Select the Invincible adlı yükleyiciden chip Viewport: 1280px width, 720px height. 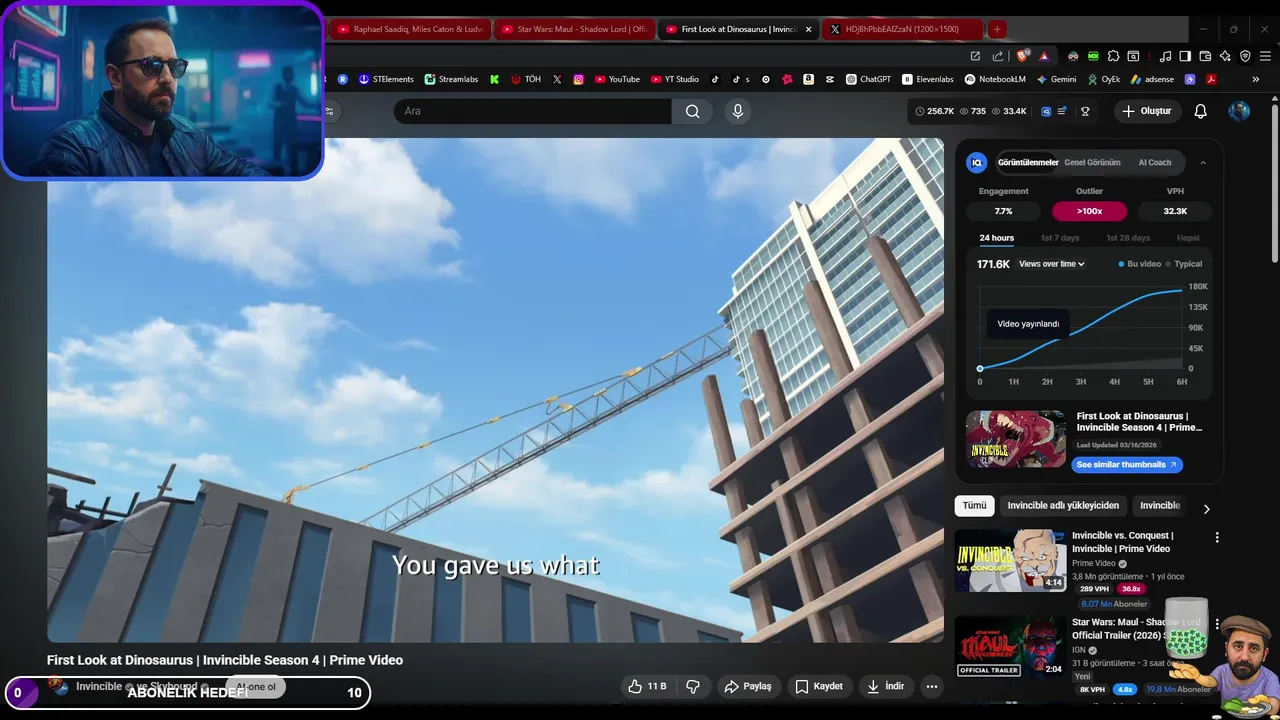1063,505
